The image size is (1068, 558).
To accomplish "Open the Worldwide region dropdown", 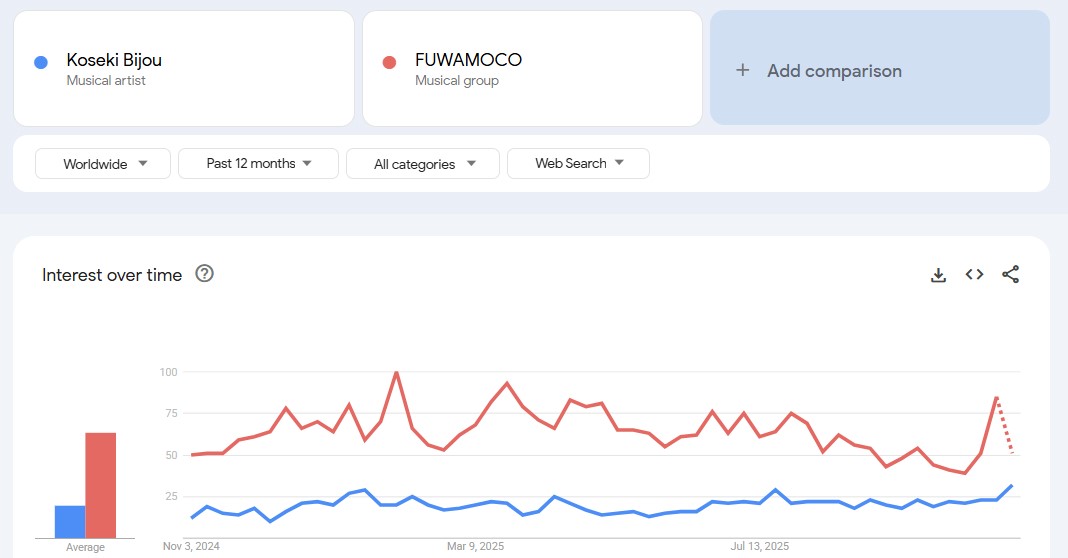I will [x=103, y=164].
